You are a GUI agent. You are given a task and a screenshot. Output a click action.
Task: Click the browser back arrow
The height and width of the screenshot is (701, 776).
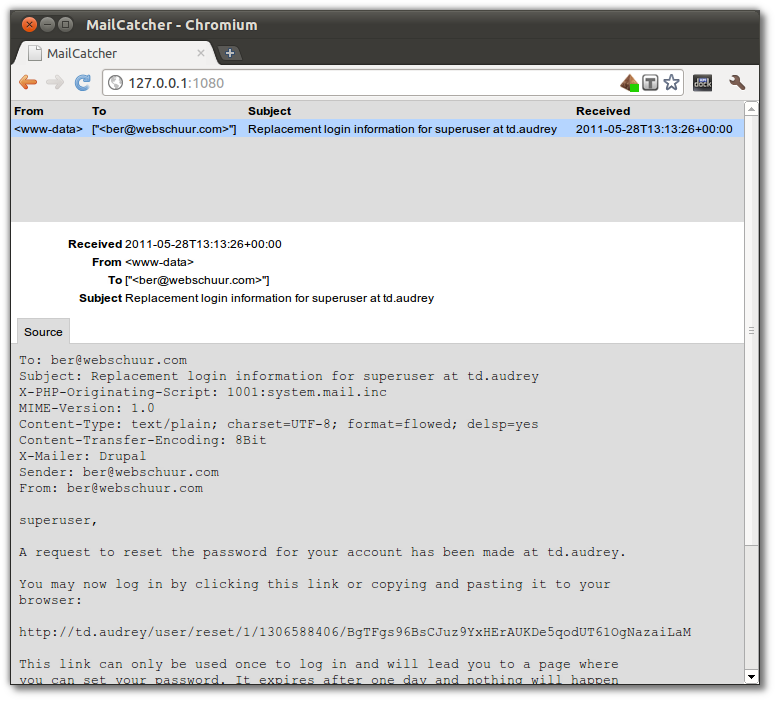(28, 82)
